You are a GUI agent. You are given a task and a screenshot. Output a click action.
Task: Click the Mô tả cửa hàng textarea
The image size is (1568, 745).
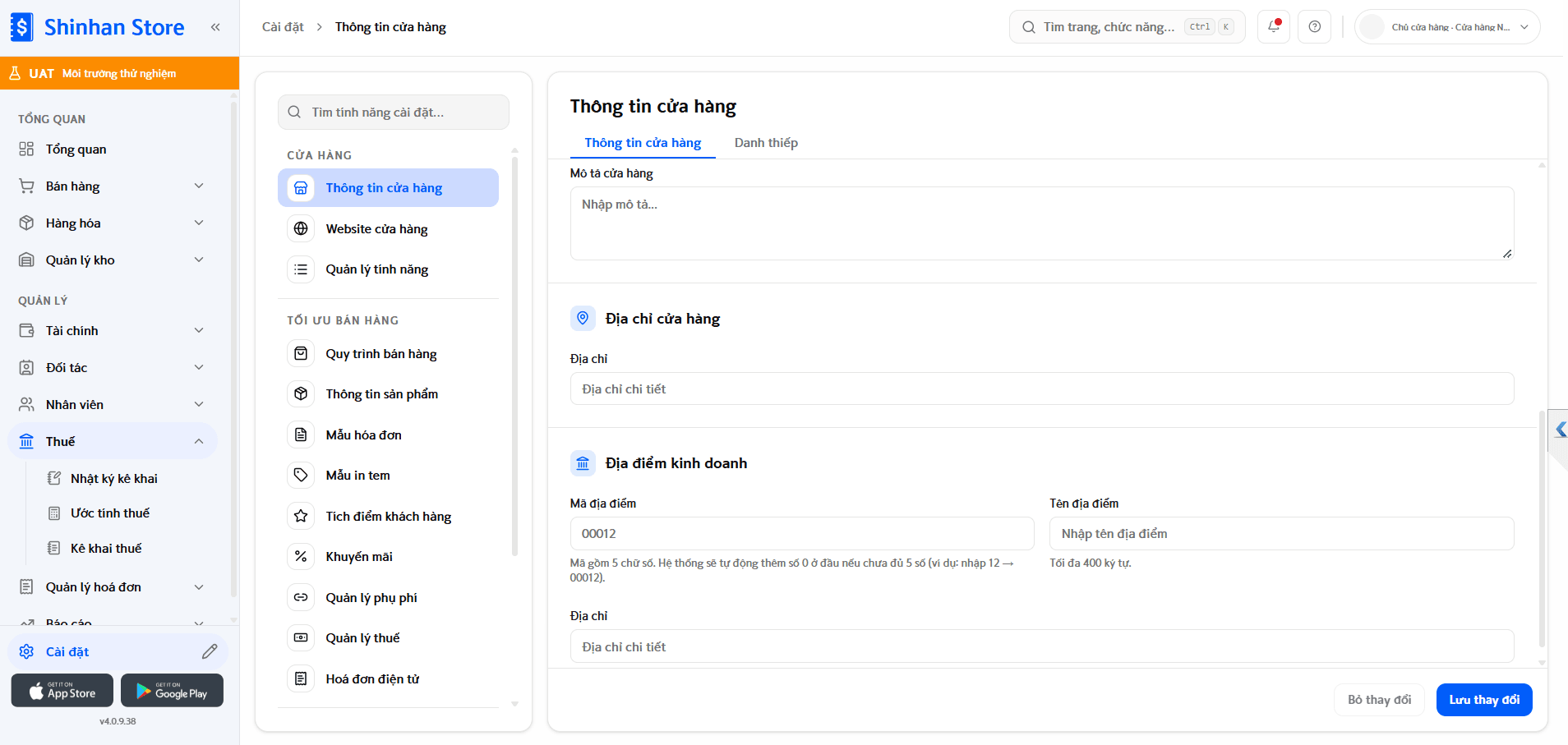click(x=1042, y=223)
